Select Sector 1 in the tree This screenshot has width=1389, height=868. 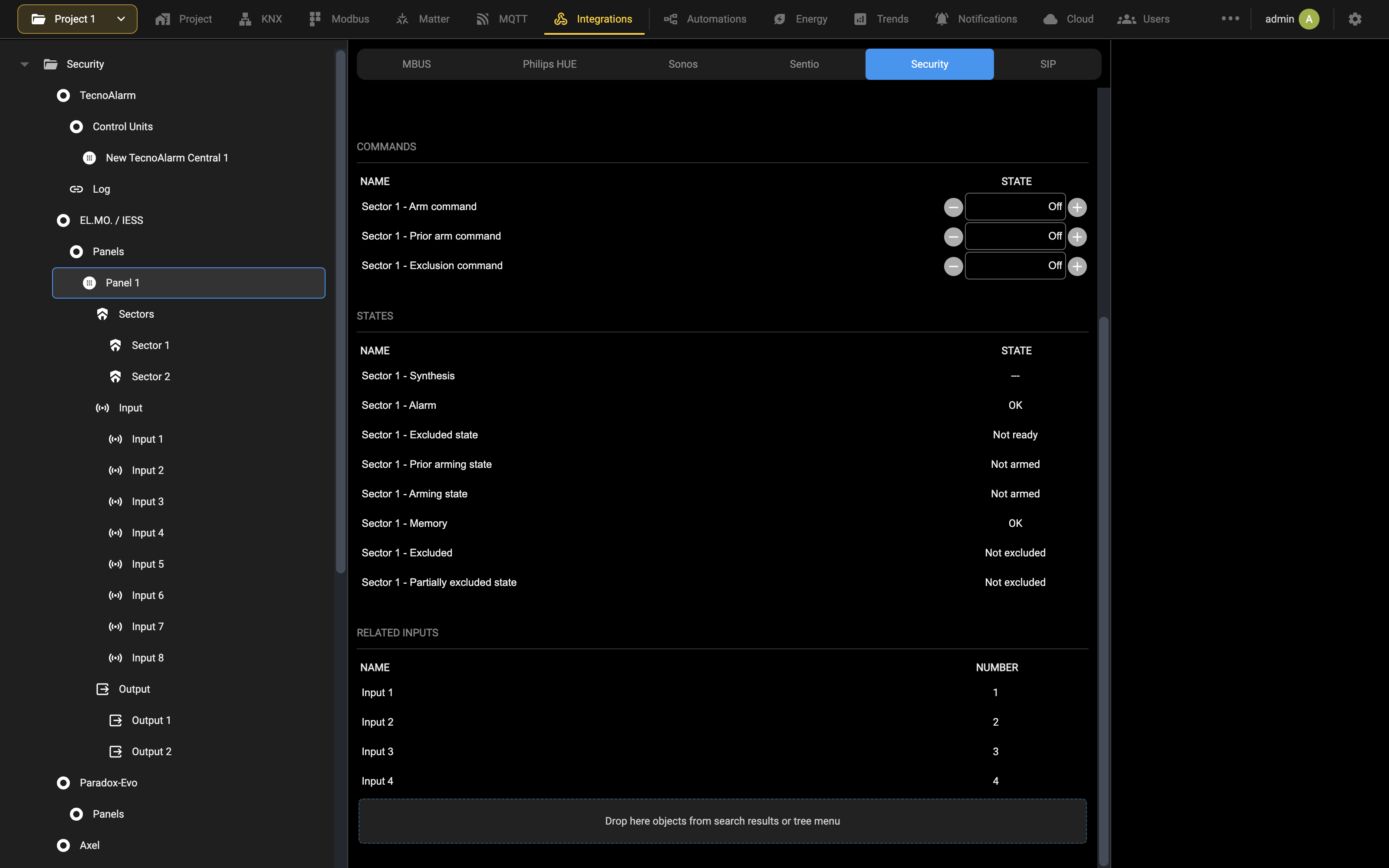click(150, 345)
